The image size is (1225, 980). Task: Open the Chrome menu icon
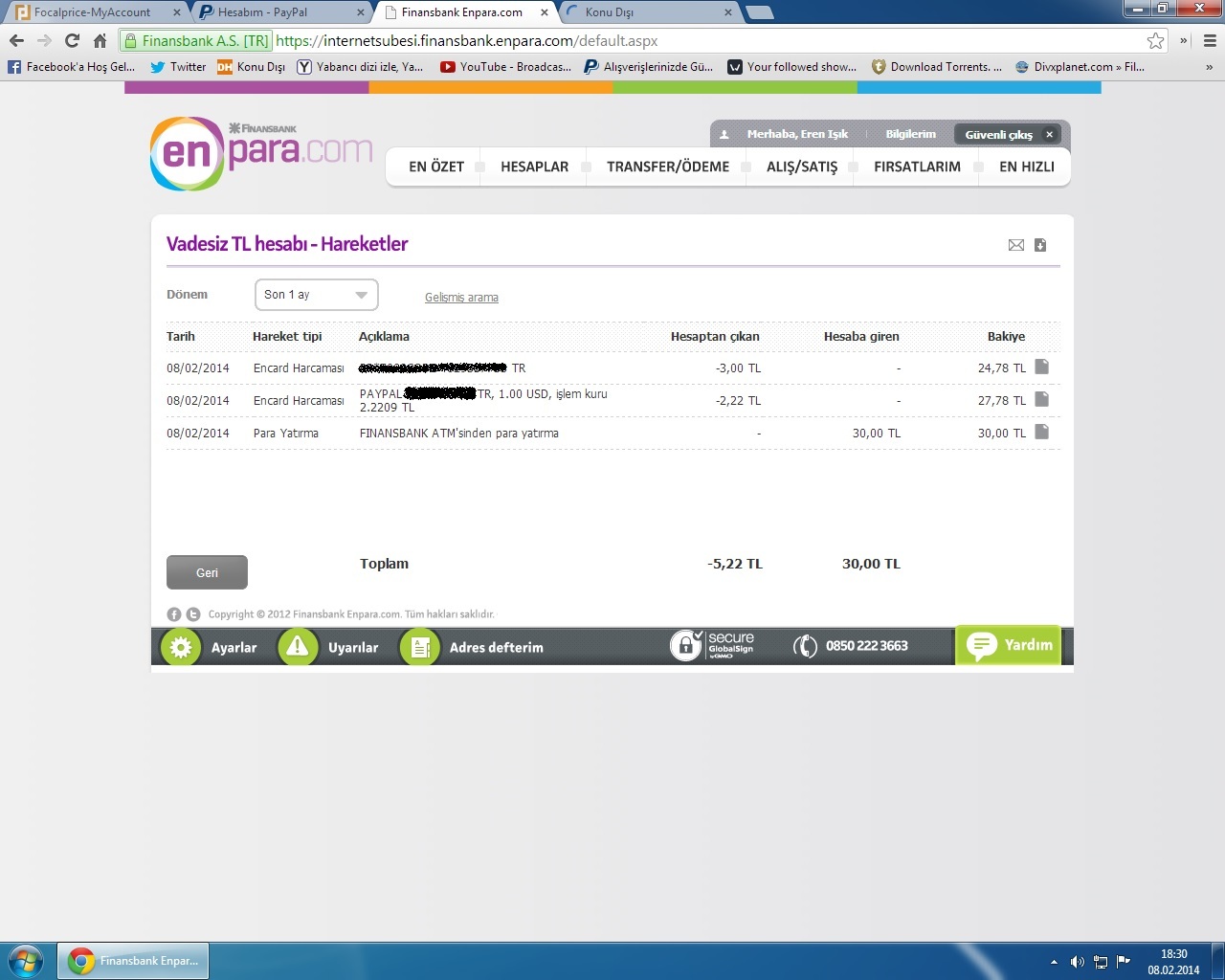1210,40
